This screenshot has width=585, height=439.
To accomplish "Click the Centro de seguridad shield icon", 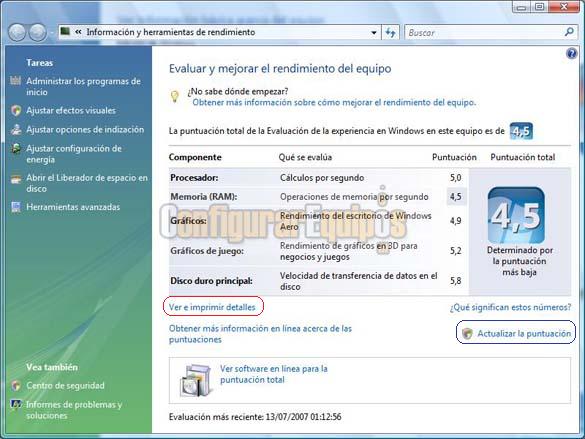I will click(16, 386).
